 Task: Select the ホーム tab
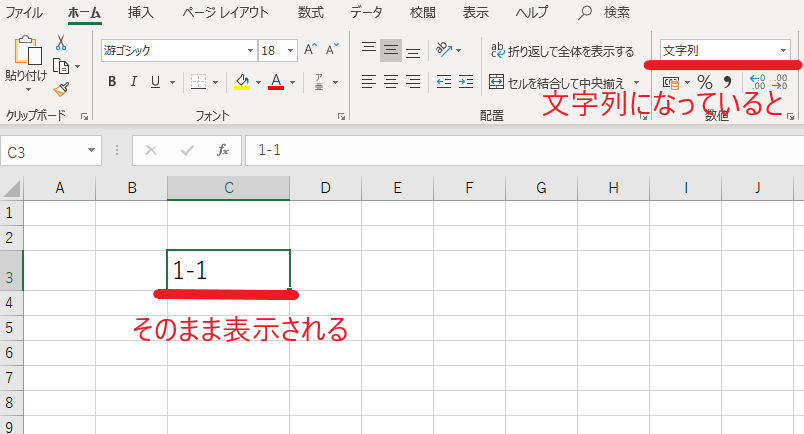[x=84, y=12]
